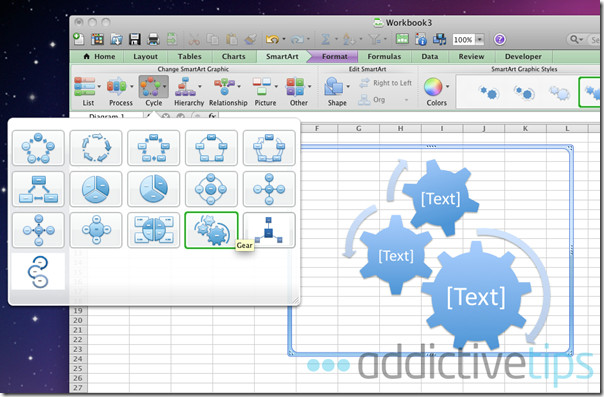
Task: Click the Print icon in toolbar
Action: click(153, 39)
